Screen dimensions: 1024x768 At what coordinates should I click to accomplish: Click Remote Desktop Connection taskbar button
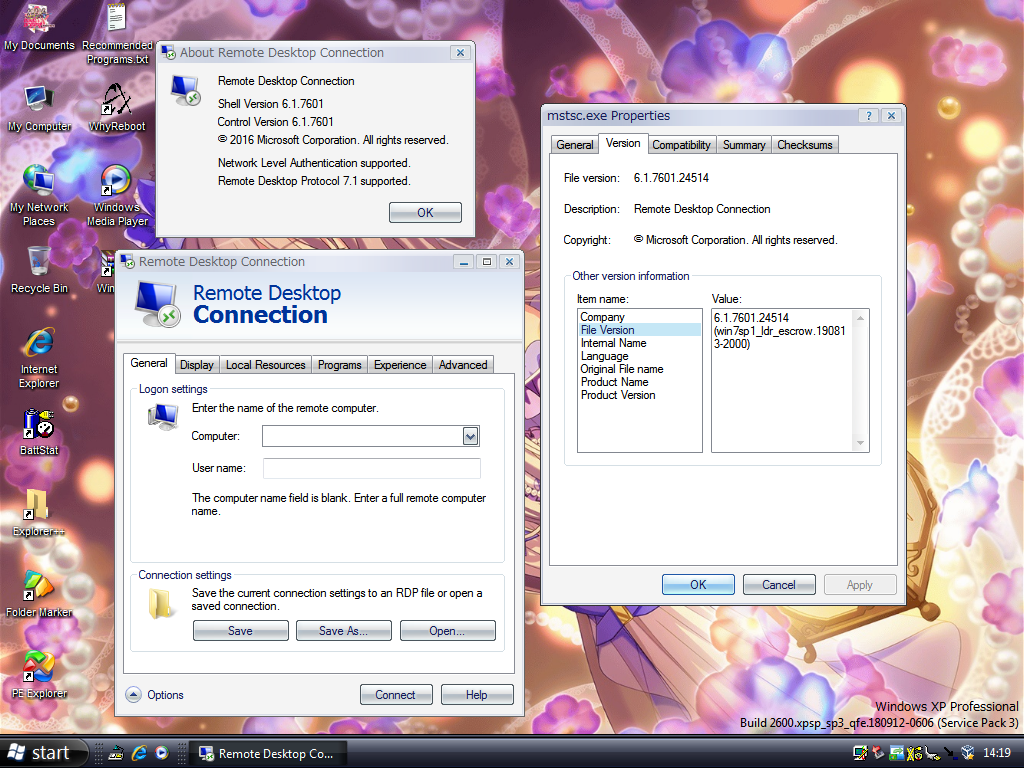point(269,753)
